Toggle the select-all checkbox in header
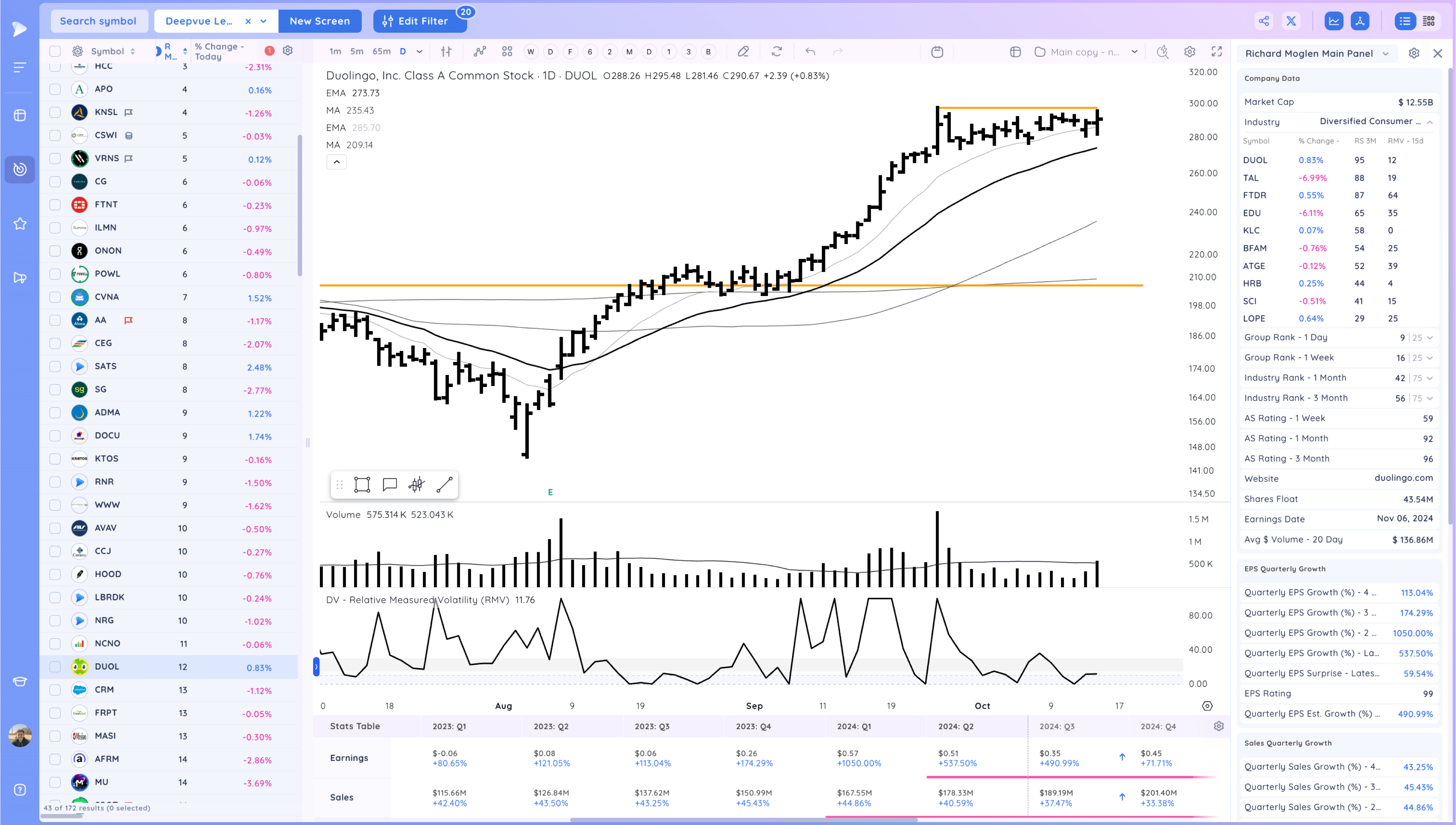The width and height of the screenshot is (1456, 825). click(55, 52)
